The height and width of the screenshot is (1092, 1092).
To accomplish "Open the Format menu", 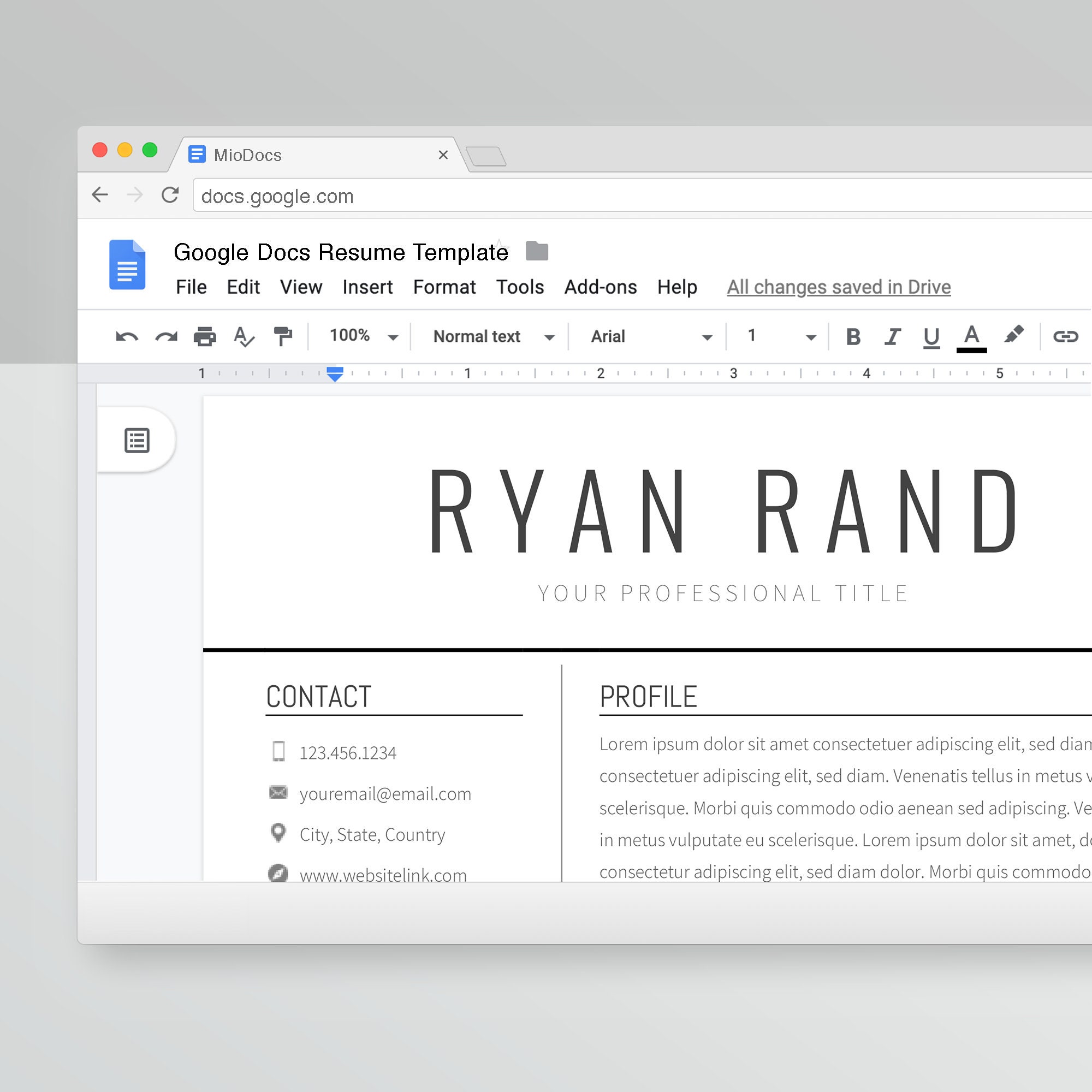I will click(444, 287).
